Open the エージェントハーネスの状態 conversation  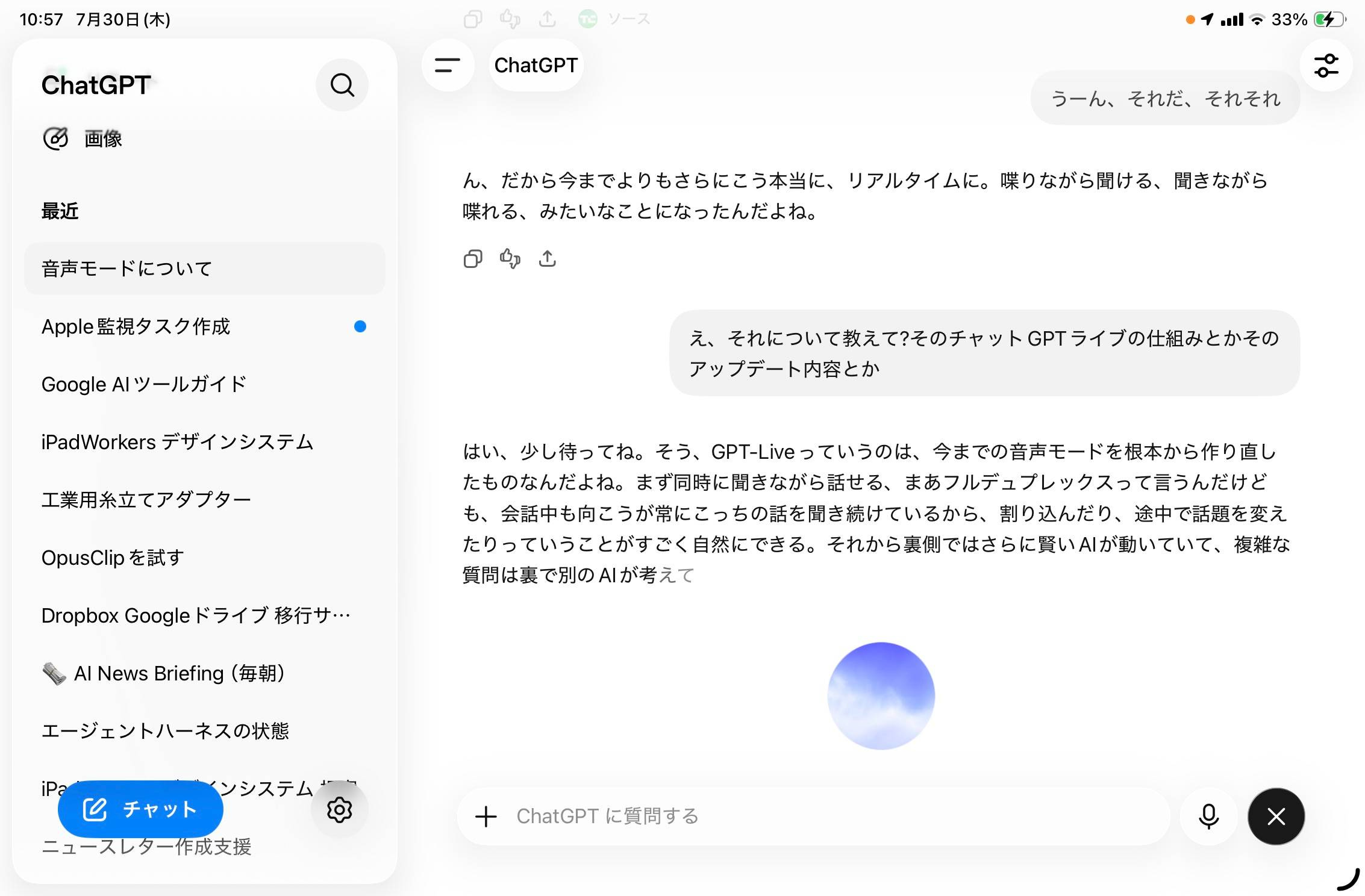coord(204,731)
